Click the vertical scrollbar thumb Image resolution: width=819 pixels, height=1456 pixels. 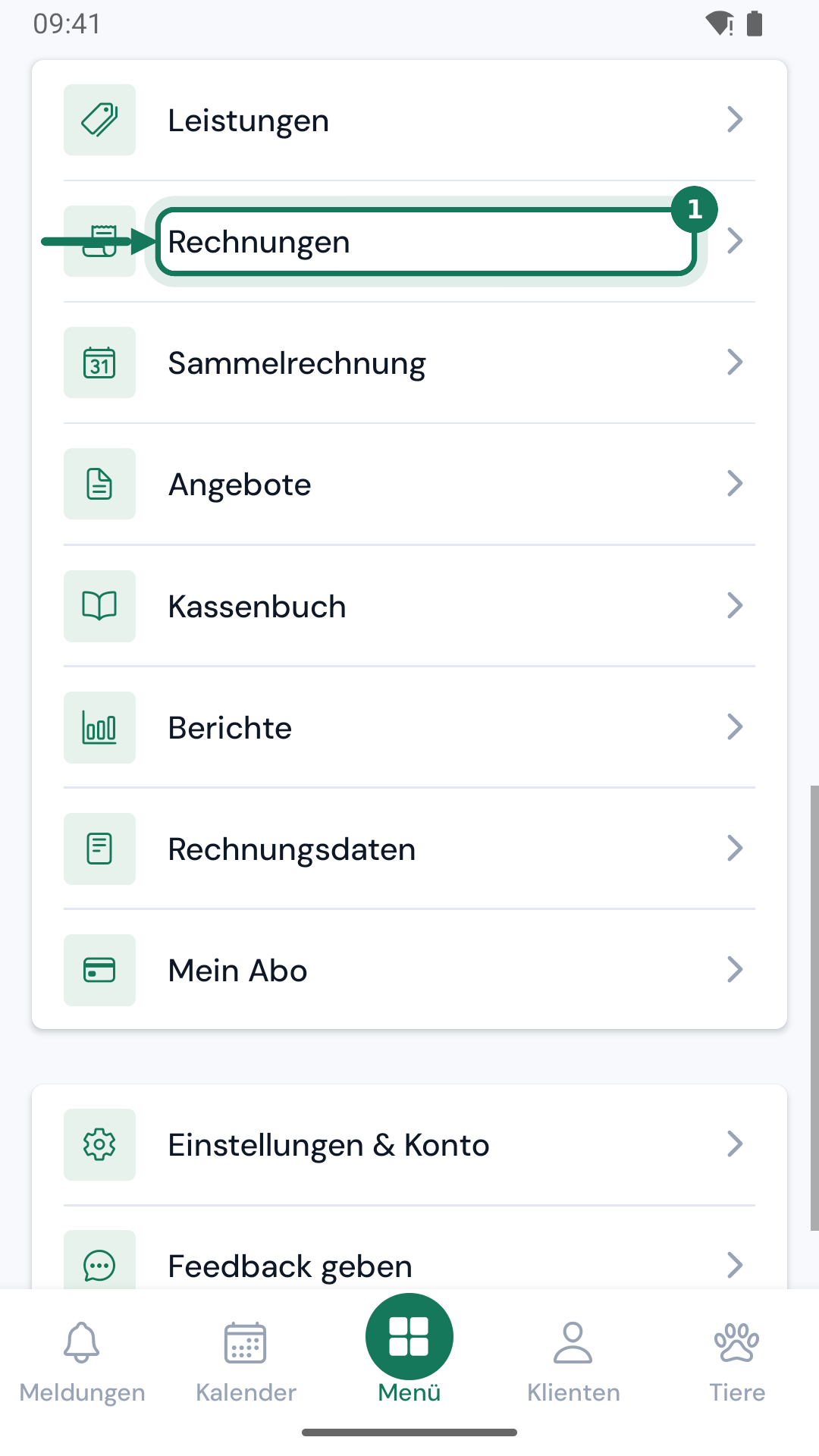pyautogui.click(x=814, y=1008)
